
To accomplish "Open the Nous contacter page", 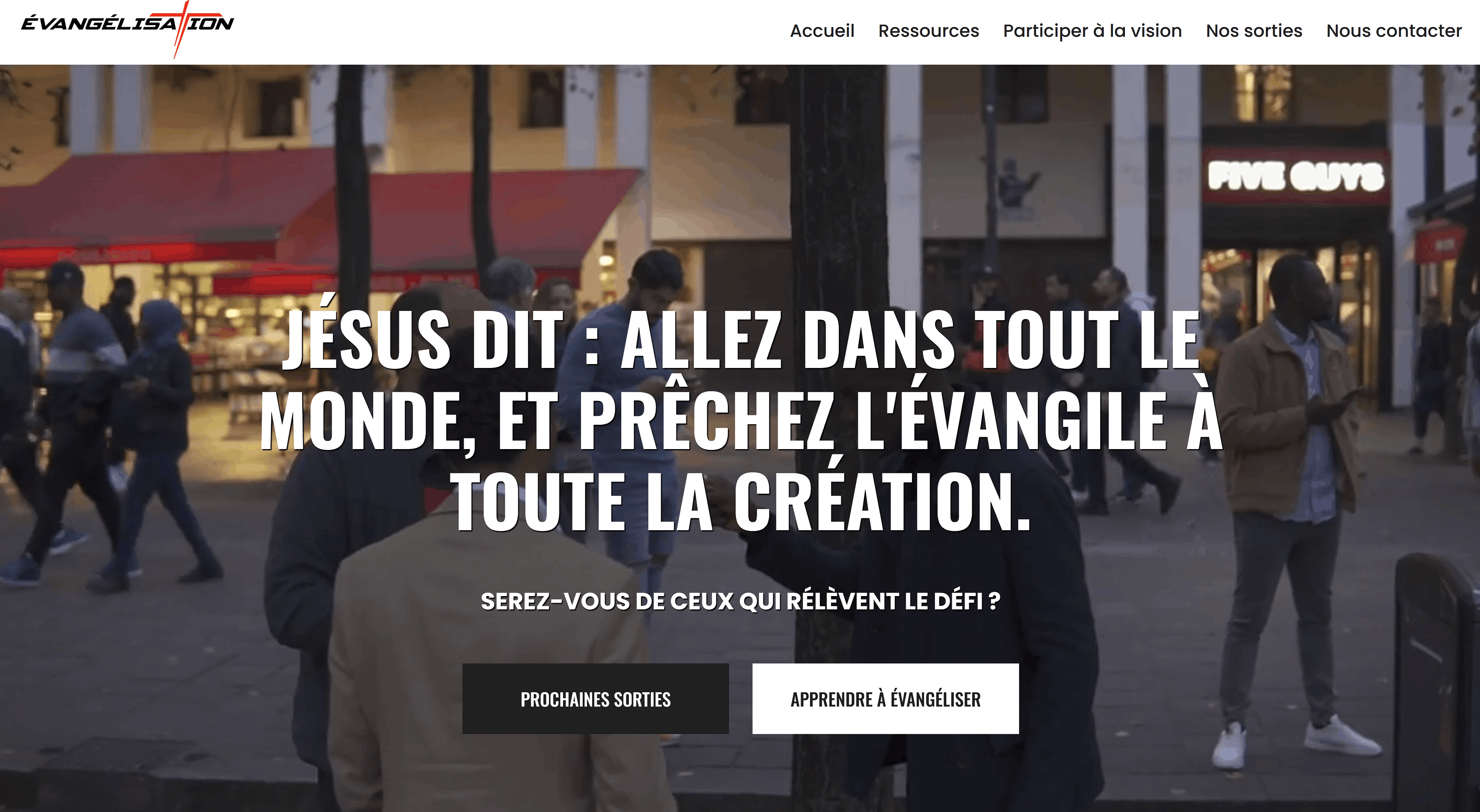I will (x=1394, y=31).
